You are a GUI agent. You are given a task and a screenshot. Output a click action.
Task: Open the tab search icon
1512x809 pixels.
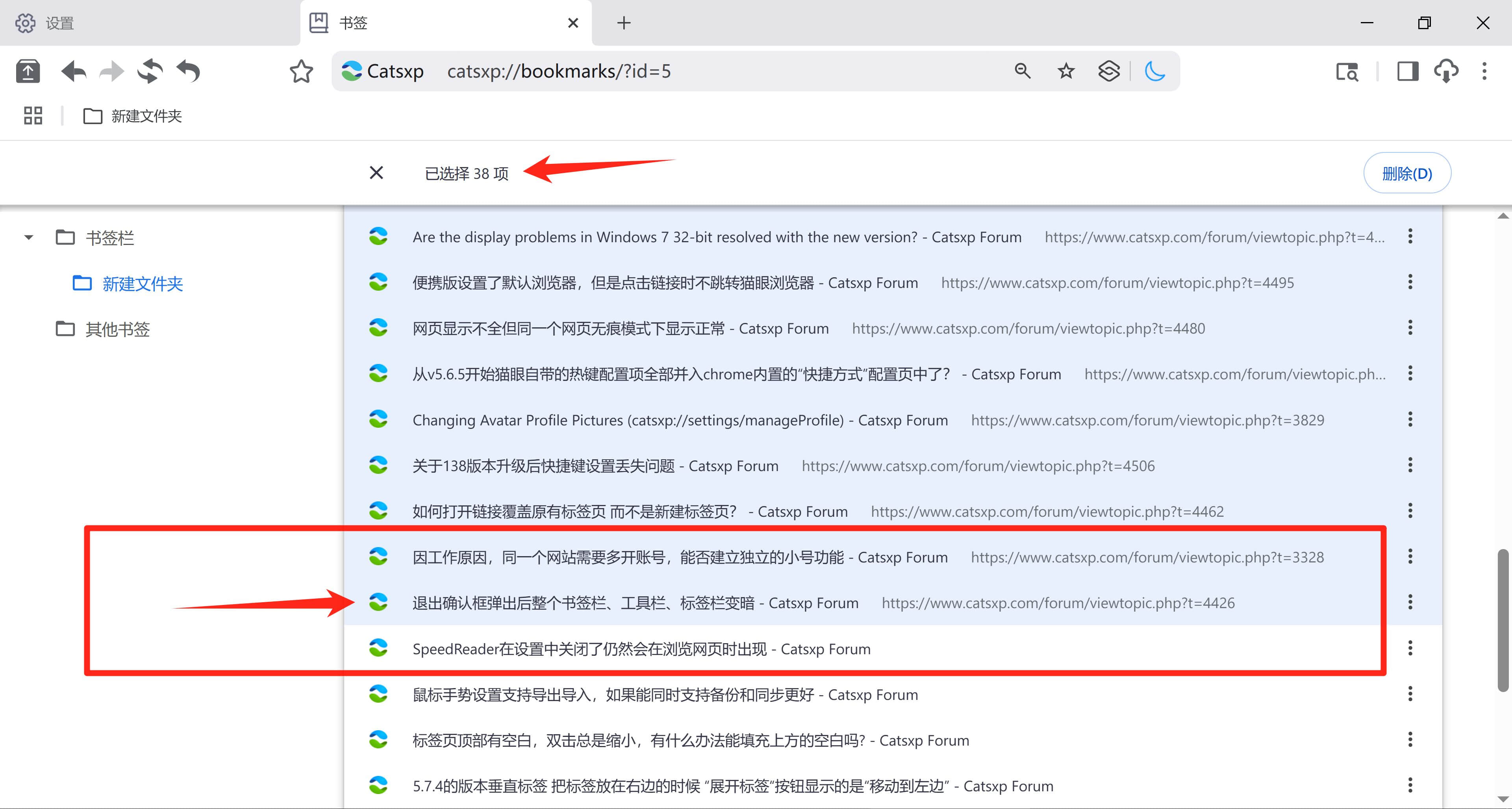pyautogui.click(x=1347, y=72)
